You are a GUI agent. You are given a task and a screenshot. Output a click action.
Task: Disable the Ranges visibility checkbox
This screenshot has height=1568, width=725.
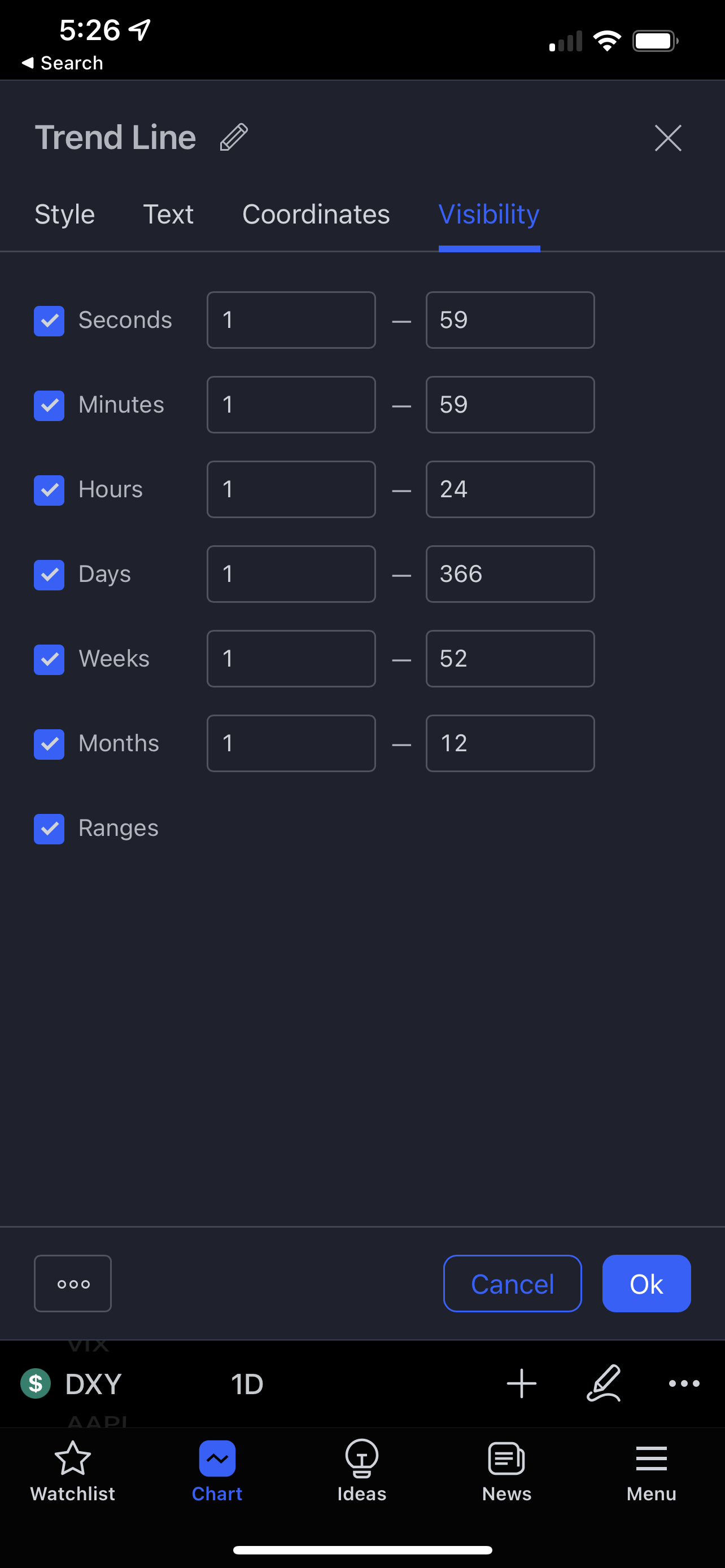click(x=49, y=829)
